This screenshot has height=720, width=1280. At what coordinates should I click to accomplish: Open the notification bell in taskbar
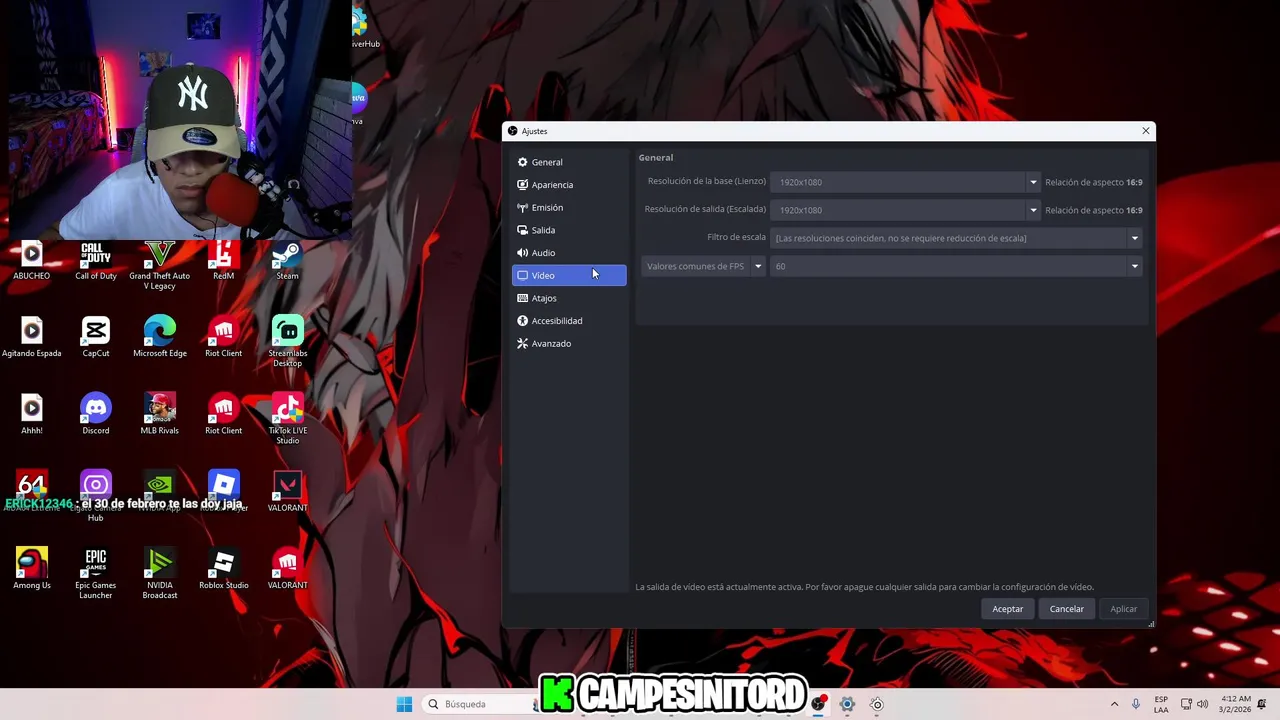(1263, 704)
